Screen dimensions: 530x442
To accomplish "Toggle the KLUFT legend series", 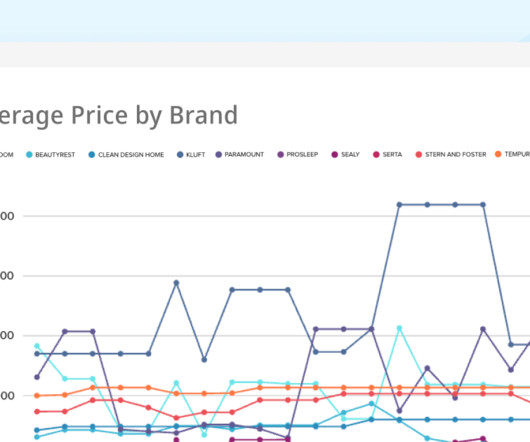I will pyautogui.click(x=191, y=155).
